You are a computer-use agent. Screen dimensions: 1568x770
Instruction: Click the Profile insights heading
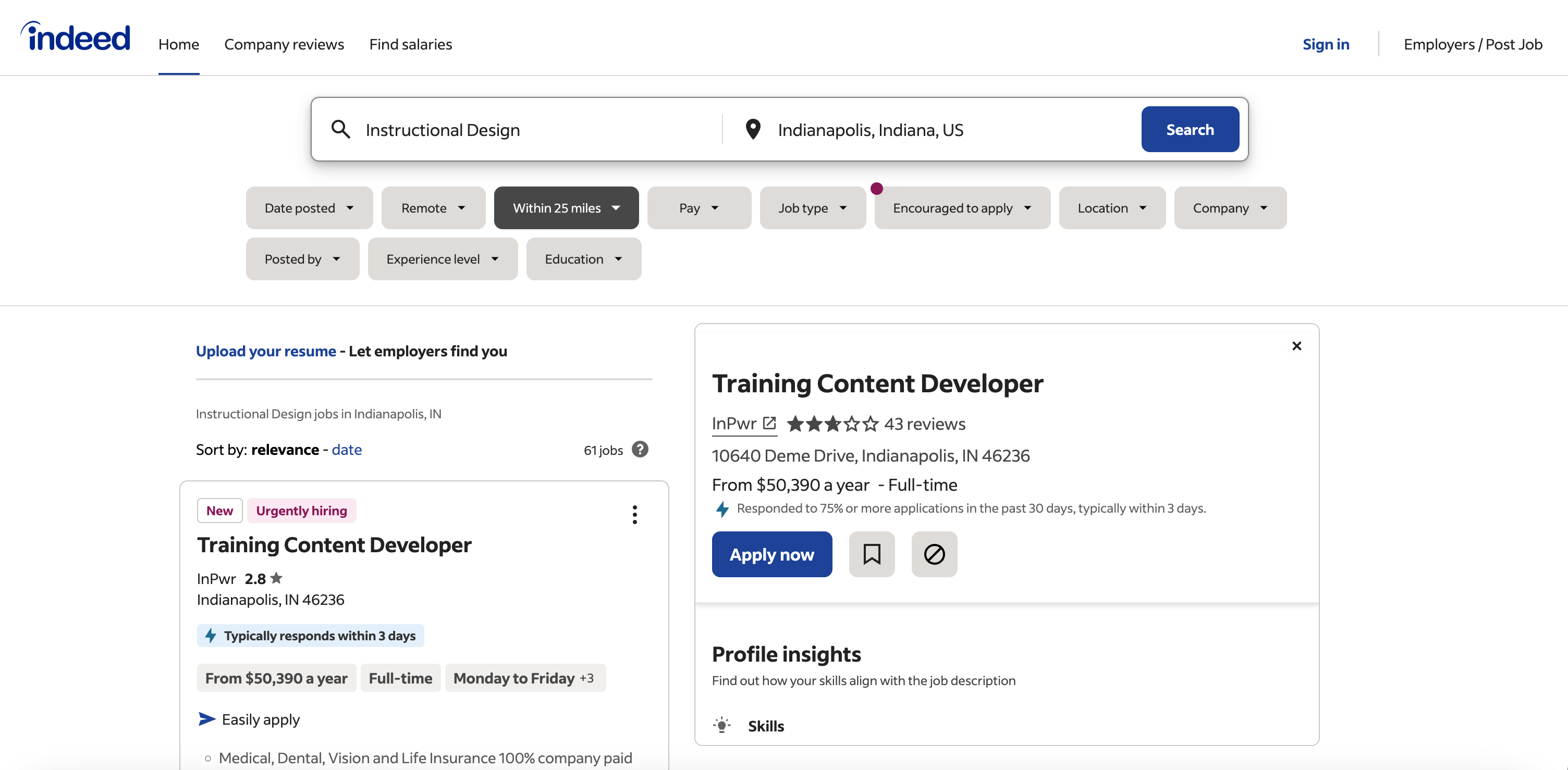787,654
